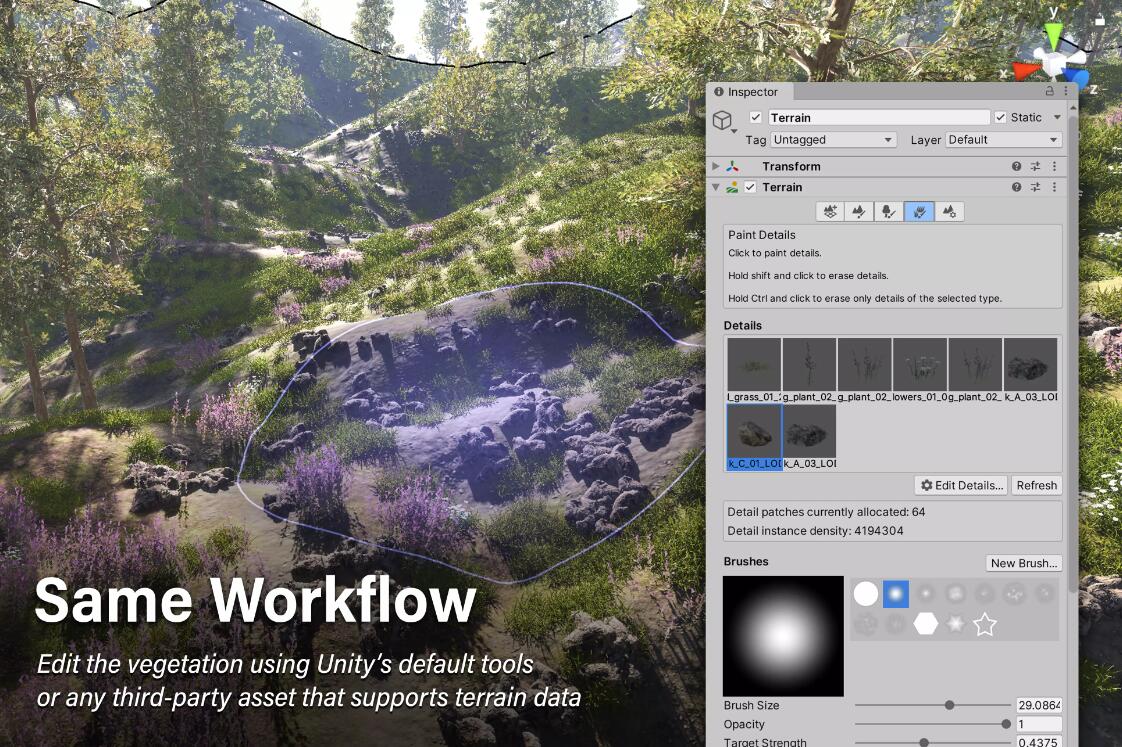Image resolution: width=1122 pixels, height=747 pixels.
Task: Open the Tag dropdown showing Untagged
Action: point(834,140)
